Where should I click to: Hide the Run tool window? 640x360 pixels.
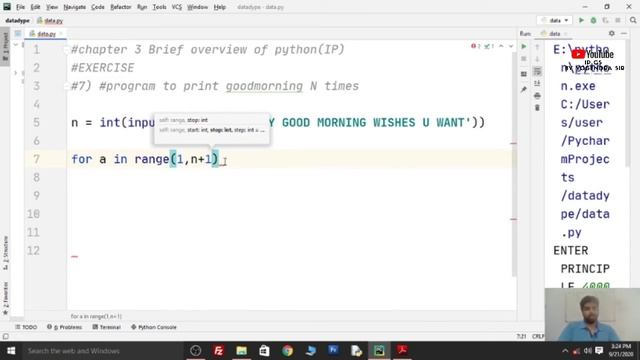point(624,33)
